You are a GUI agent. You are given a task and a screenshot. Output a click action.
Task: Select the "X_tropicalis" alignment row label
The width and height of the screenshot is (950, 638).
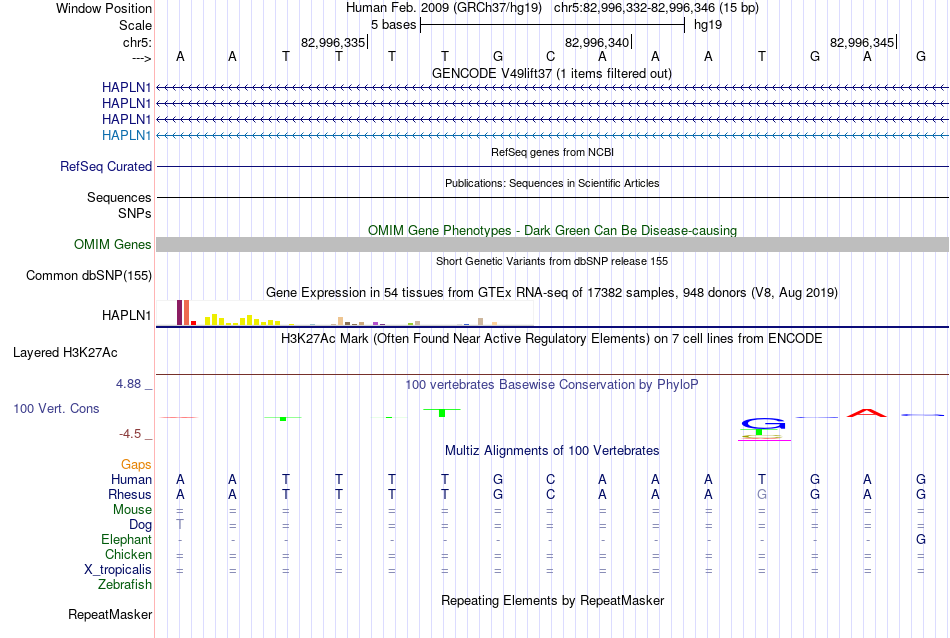point(118,570)
